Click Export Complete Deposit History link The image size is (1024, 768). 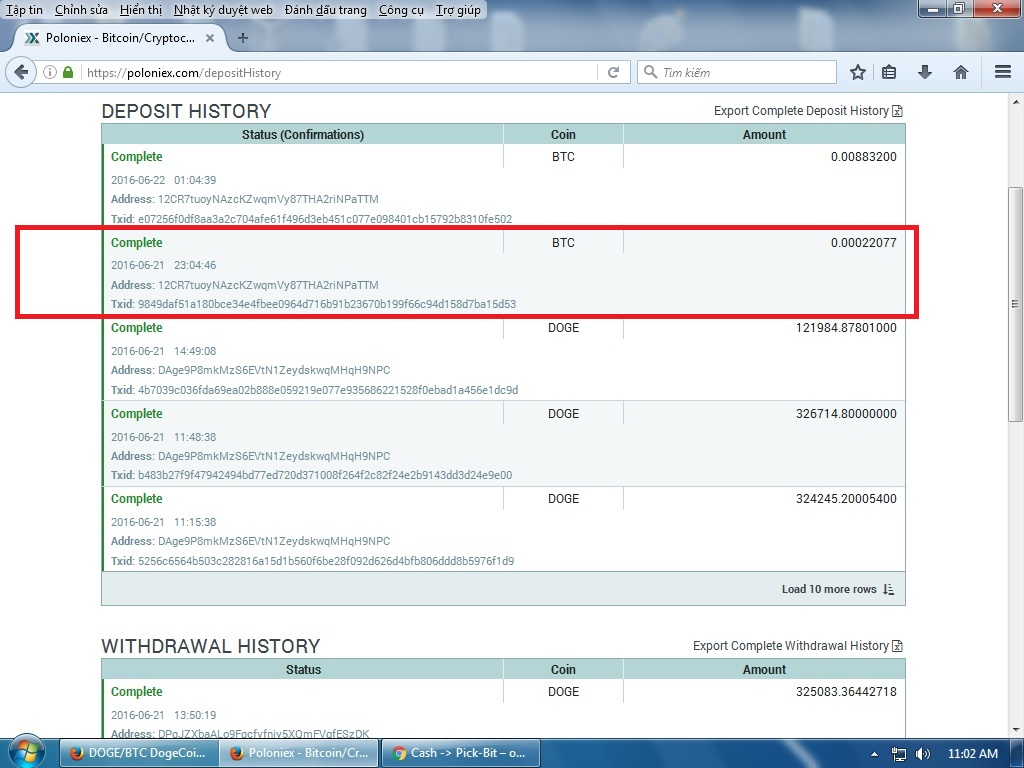pos(801,111)
